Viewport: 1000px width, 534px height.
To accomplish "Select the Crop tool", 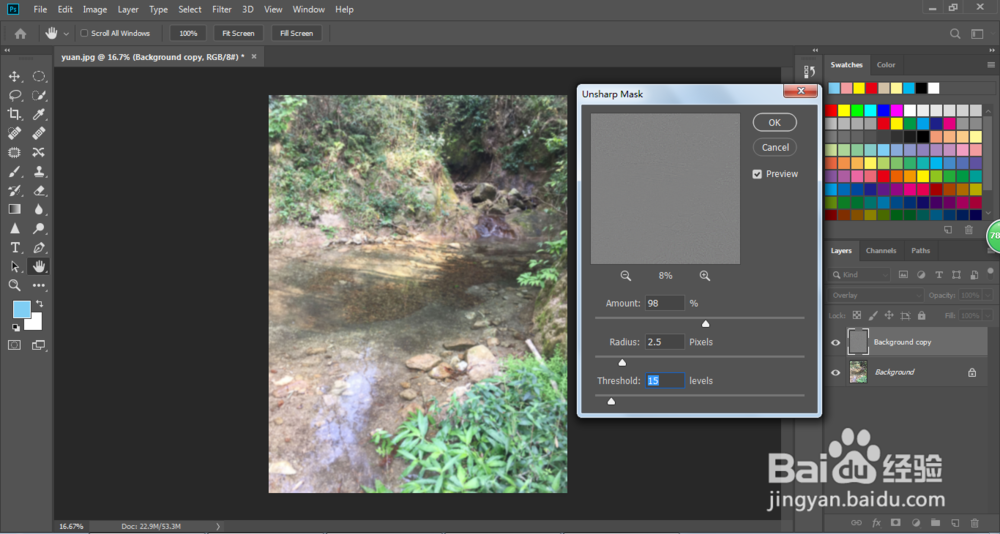I will (14, 114).
